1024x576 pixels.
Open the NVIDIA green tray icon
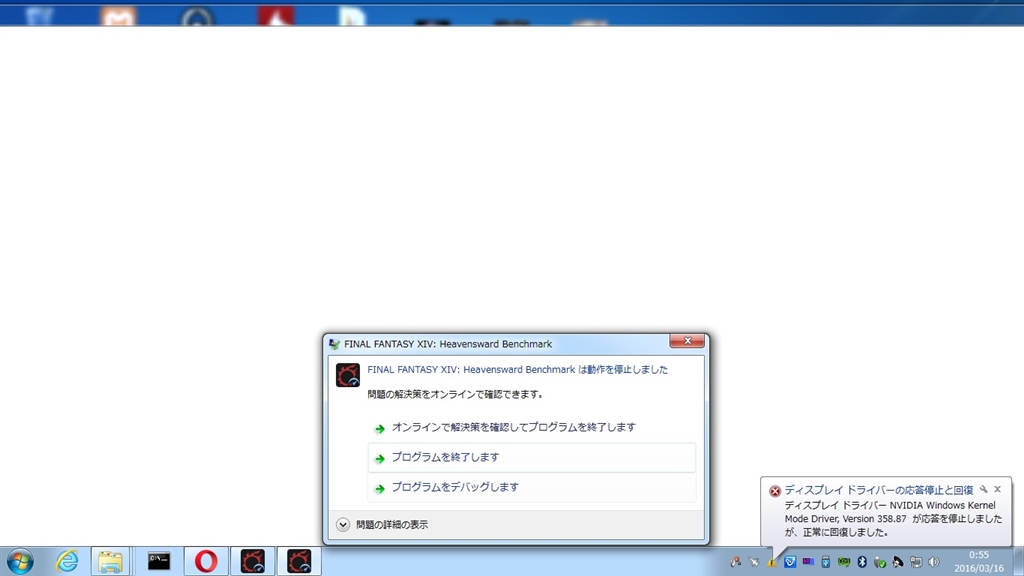(844, 562)
